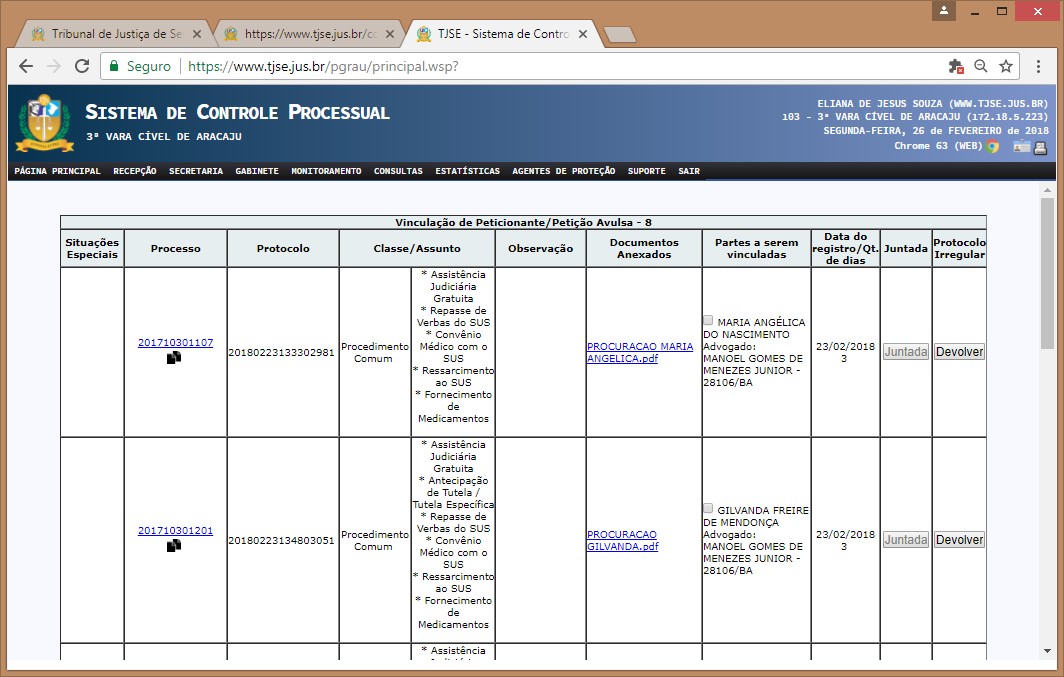1064x677 pixels.
Task: Click the TJSE coat of arms logo
Action: [45, 122]
